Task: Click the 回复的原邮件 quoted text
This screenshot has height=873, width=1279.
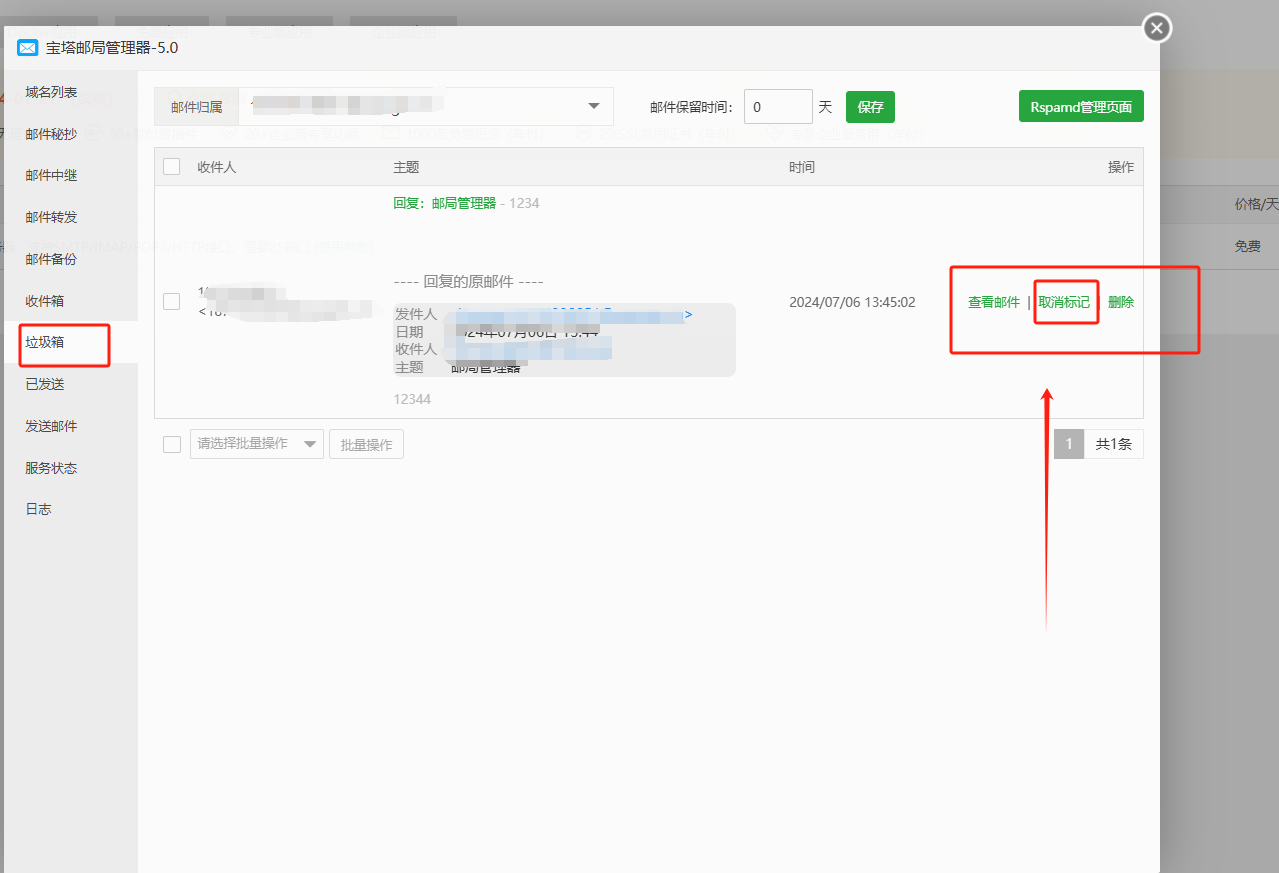Action: click(x=468, y=281)
